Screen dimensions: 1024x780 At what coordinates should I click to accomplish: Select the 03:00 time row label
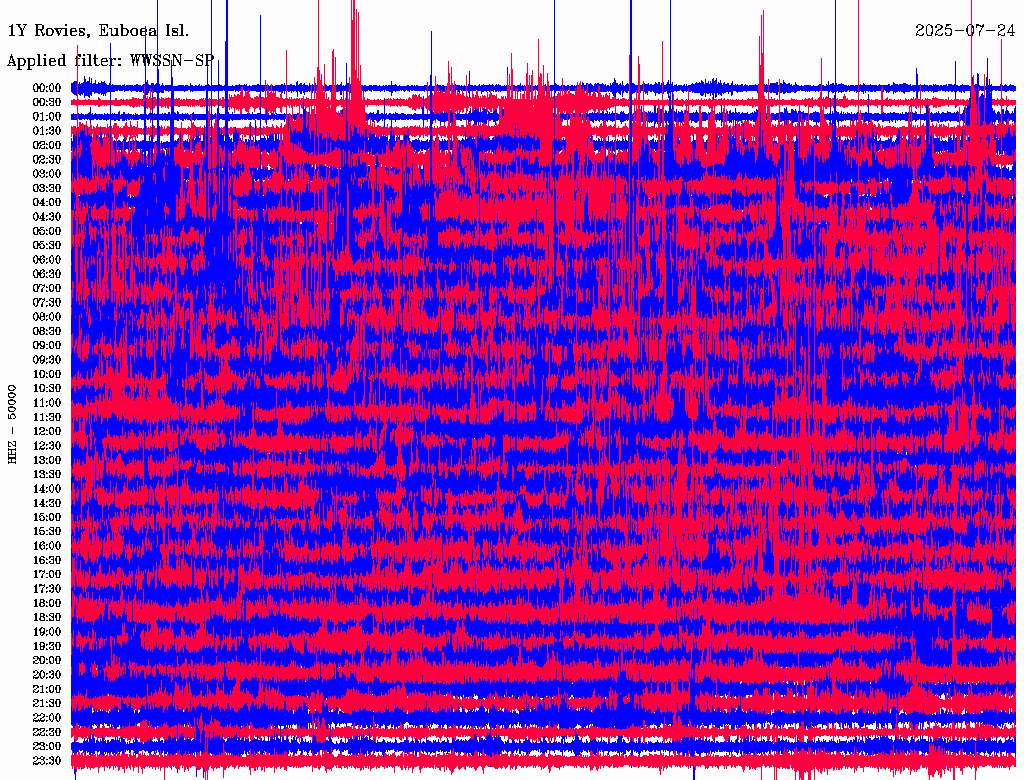(x=47, y=174)
